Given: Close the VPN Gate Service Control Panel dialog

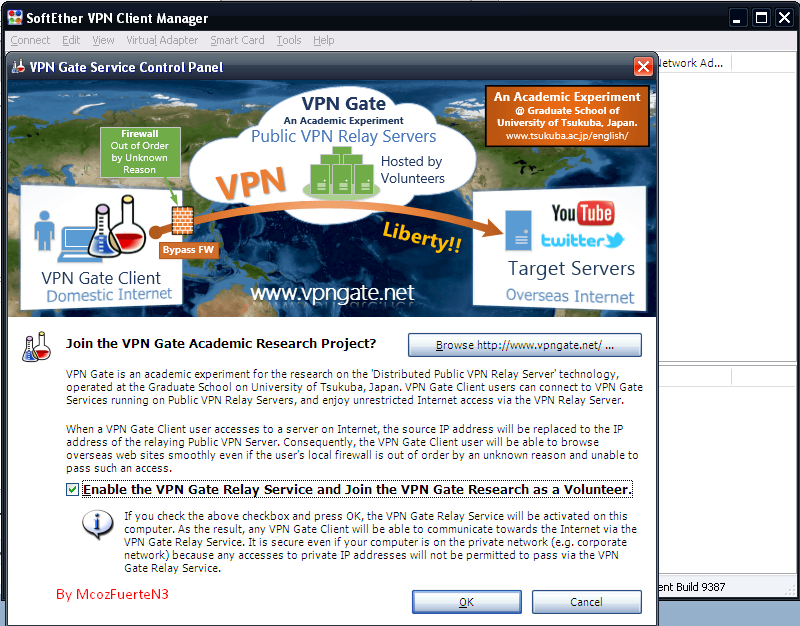Looking at the screenshot, I should point(643,66).
